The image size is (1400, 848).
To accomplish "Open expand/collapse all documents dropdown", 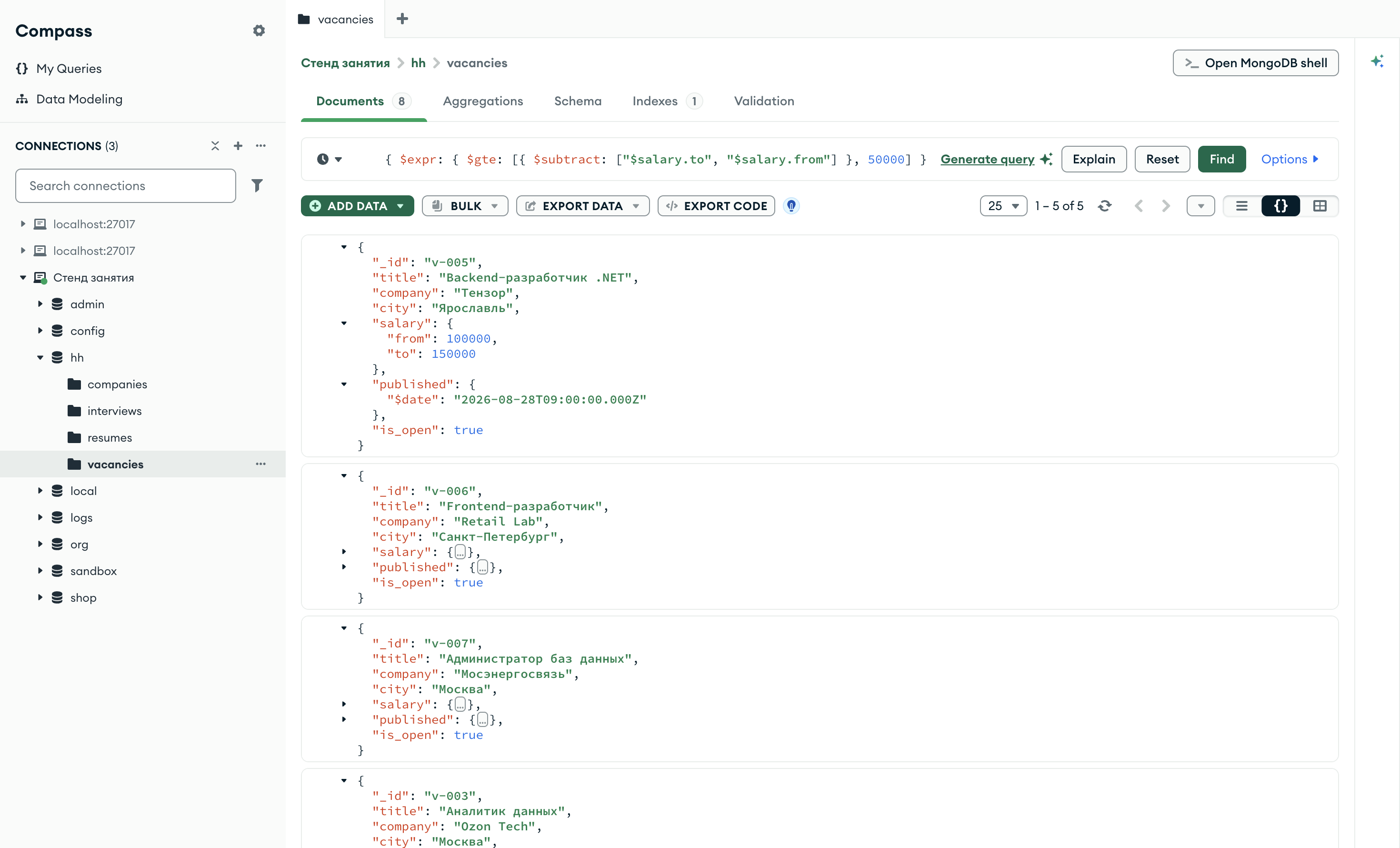I will (x=1200, y=206).
